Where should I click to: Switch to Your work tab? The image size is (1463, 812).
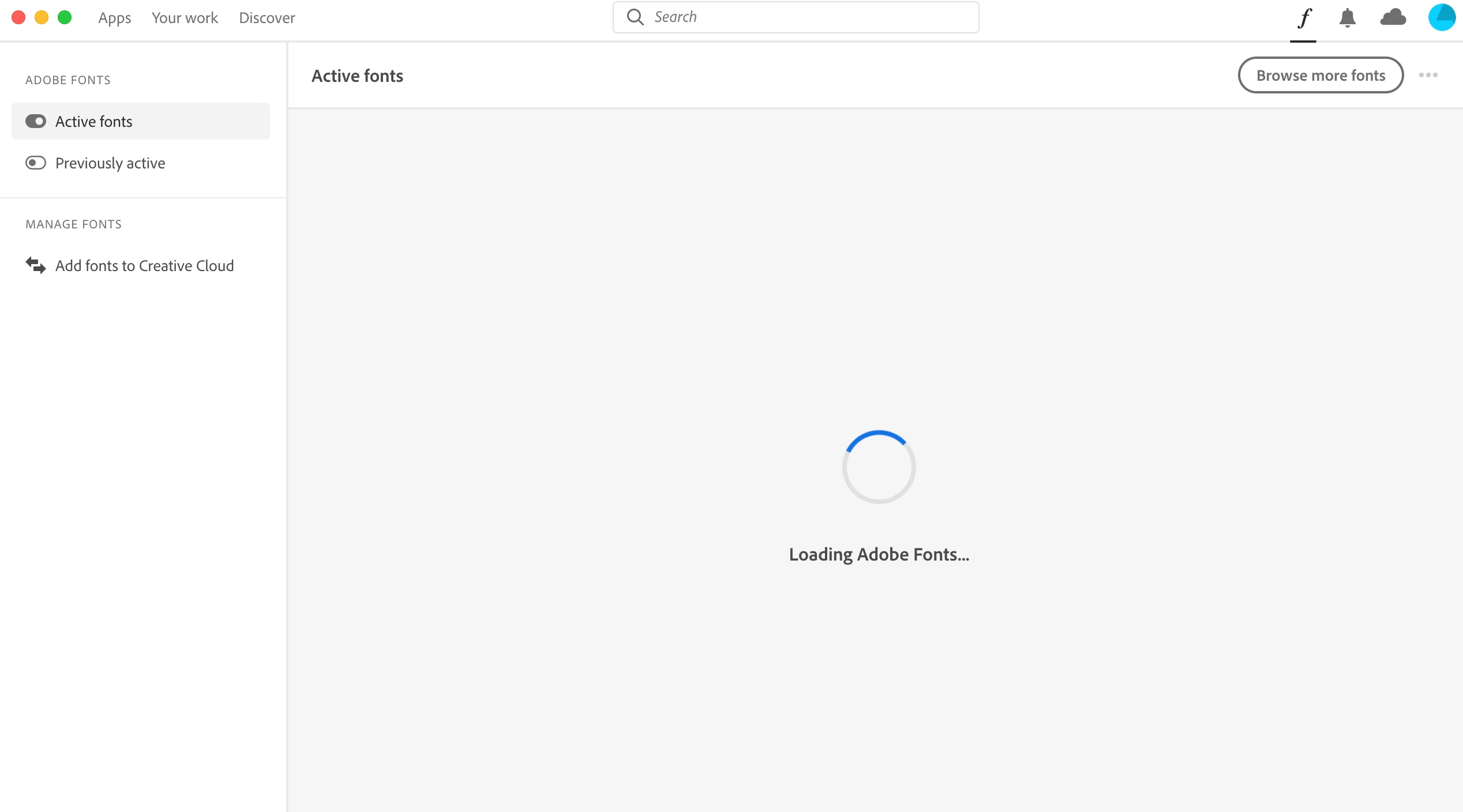coord(185,18)
